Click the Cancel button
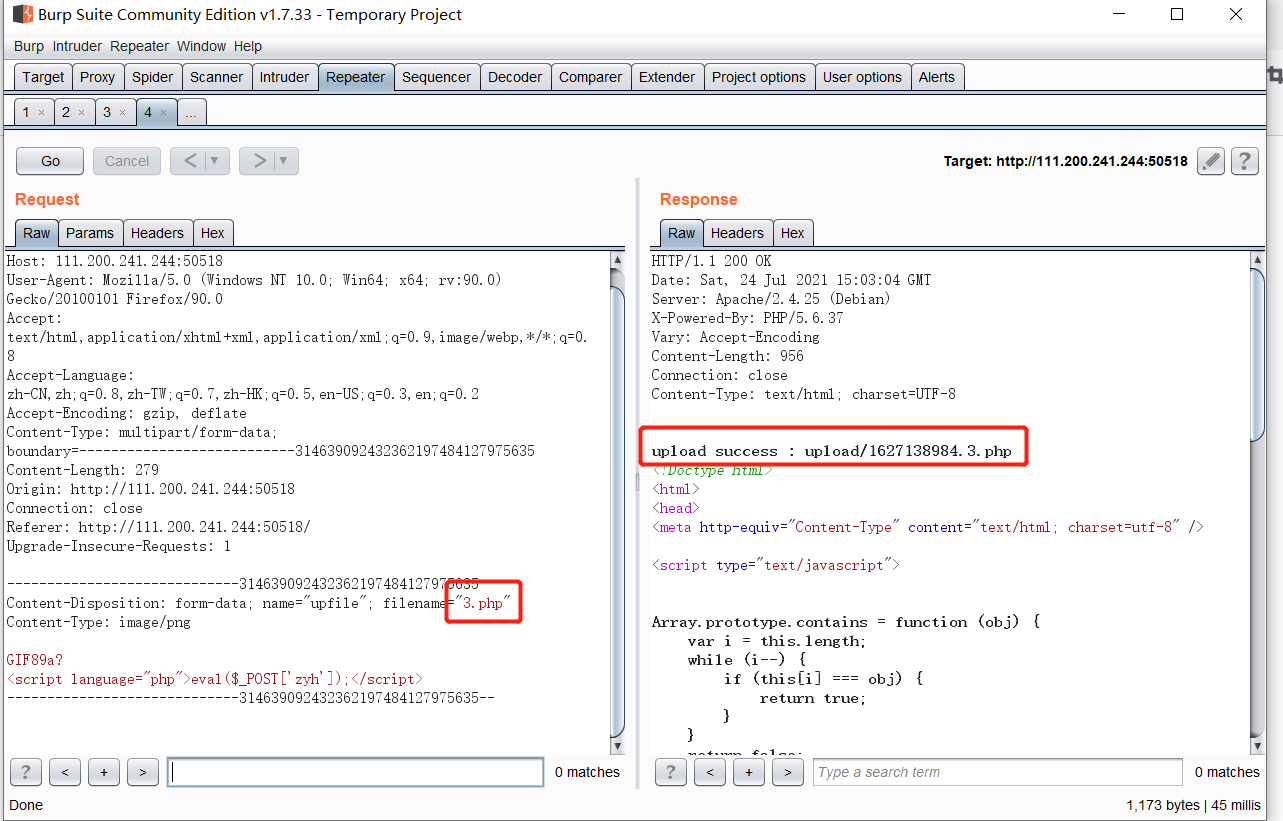 tap(127, 161)
